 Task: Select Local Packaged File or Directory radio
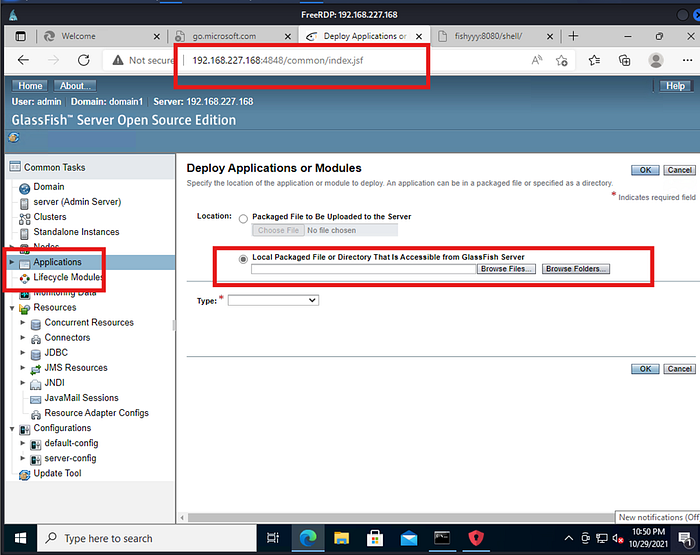[243, 259]
